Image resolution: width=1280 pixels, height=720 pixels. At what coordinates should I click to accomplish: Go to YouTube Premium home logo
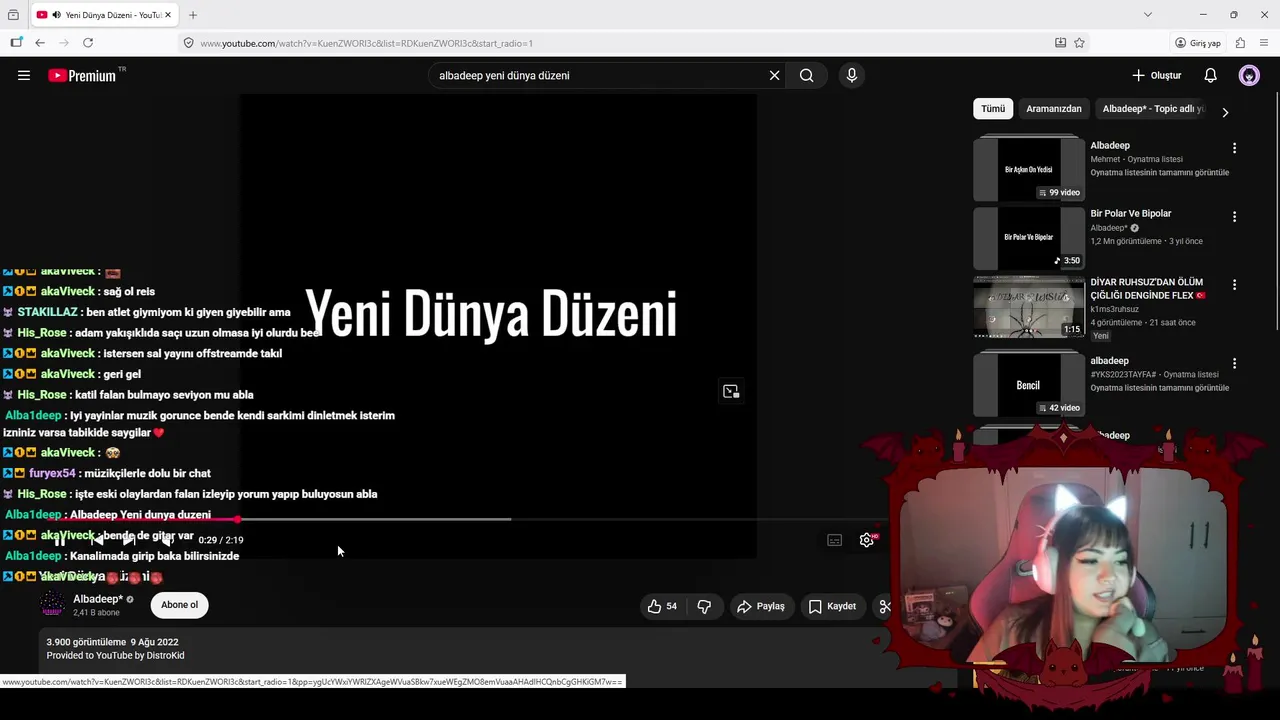tap(82, 75)
